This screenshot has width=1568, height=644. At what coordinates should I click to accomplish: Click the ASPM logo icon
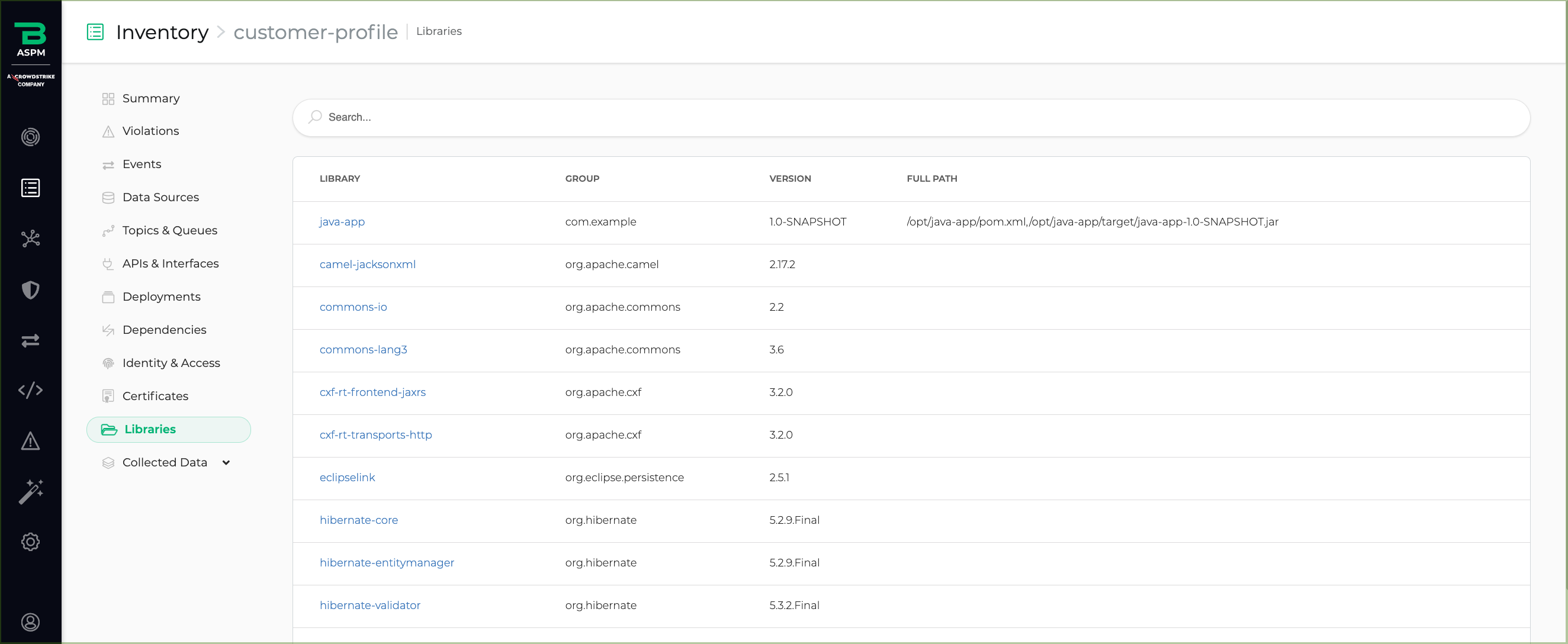click(x=30, y=40)
